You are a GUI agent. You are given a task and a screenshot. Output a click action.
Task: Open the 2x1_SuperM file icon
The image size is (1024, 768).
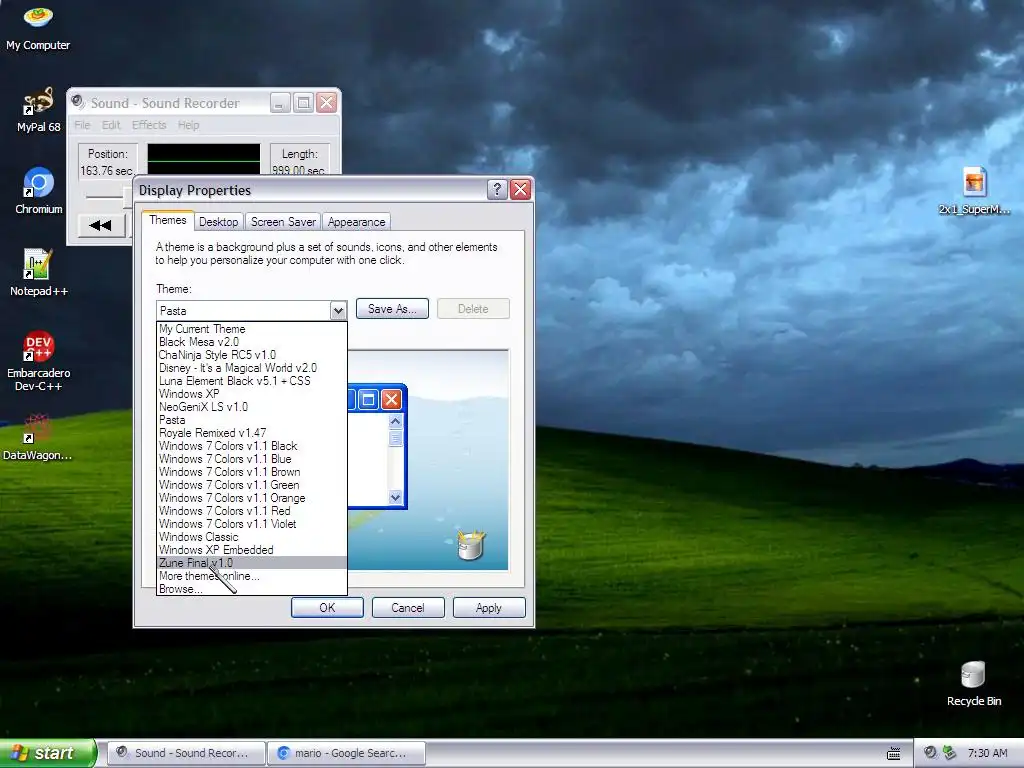(974, 191)
